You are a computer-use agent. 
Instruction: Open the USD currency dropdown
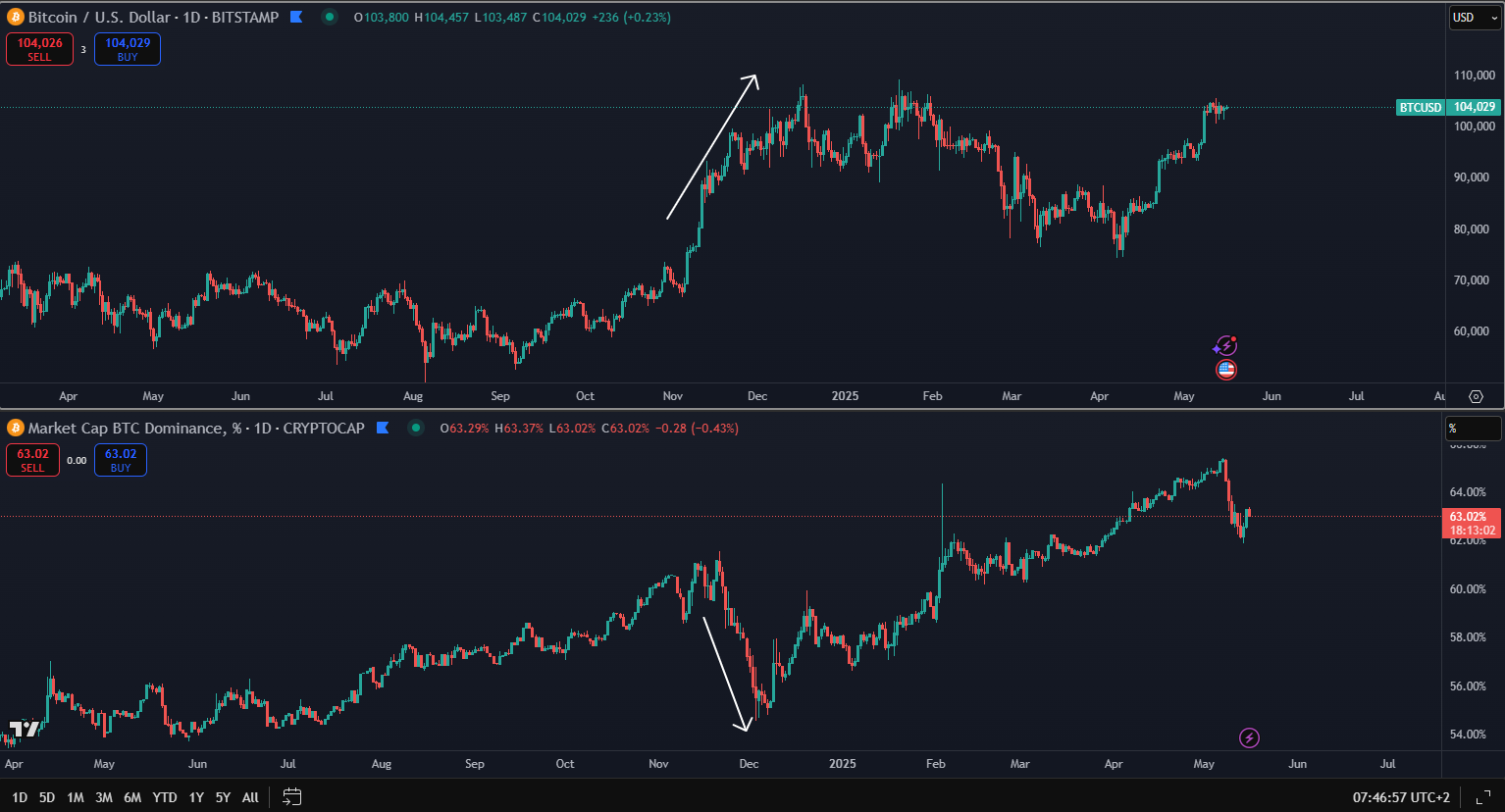tap(1474, 18)
